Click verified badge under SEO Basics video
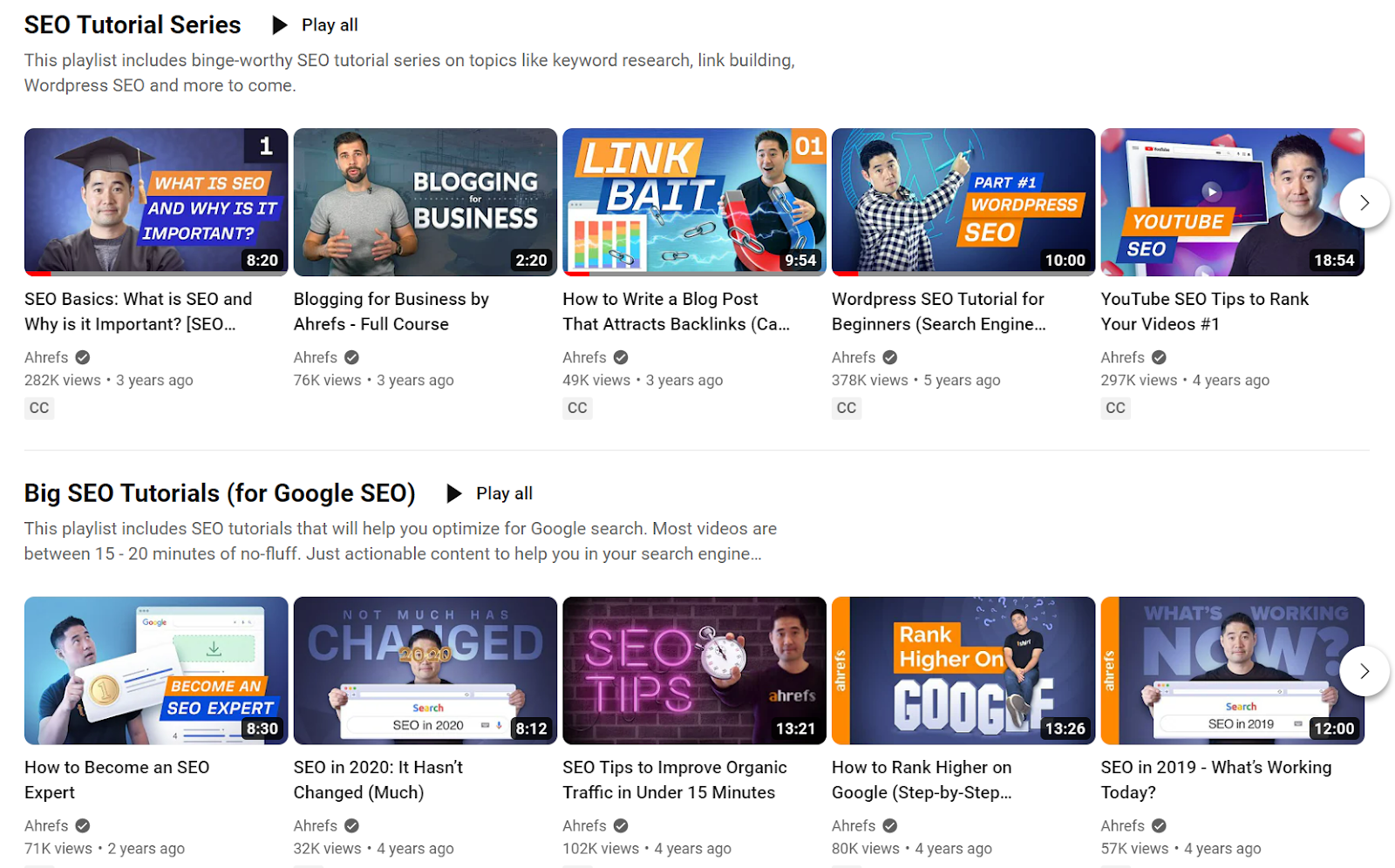 [x=83, y=357]
